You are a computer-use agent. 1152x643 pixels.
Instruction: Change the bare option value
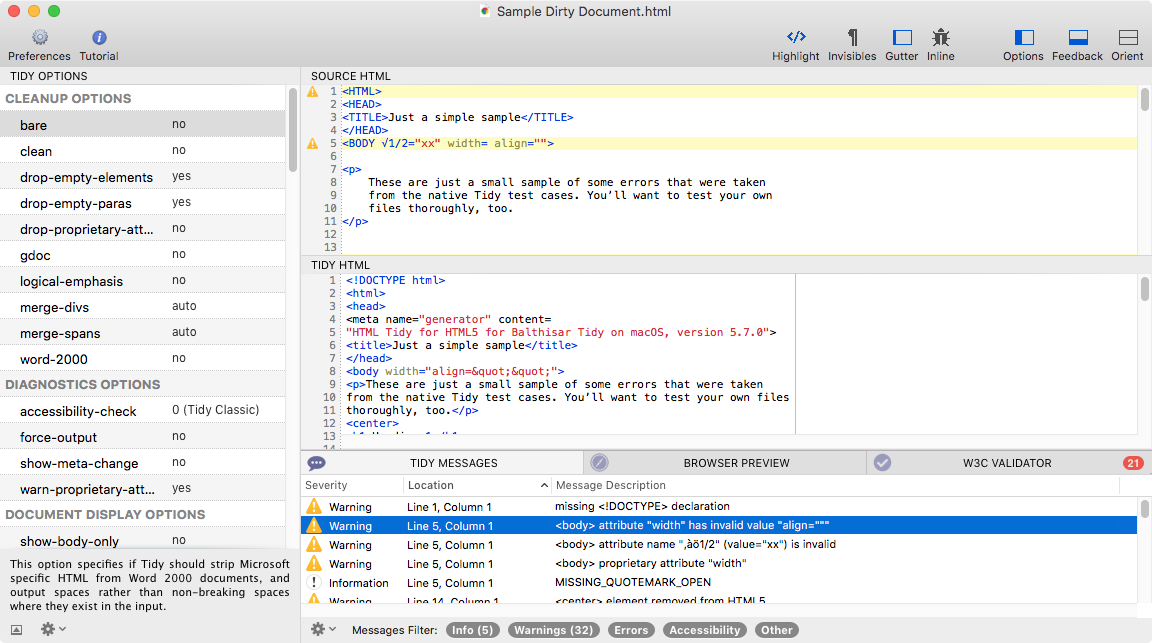tap(179, 124)
